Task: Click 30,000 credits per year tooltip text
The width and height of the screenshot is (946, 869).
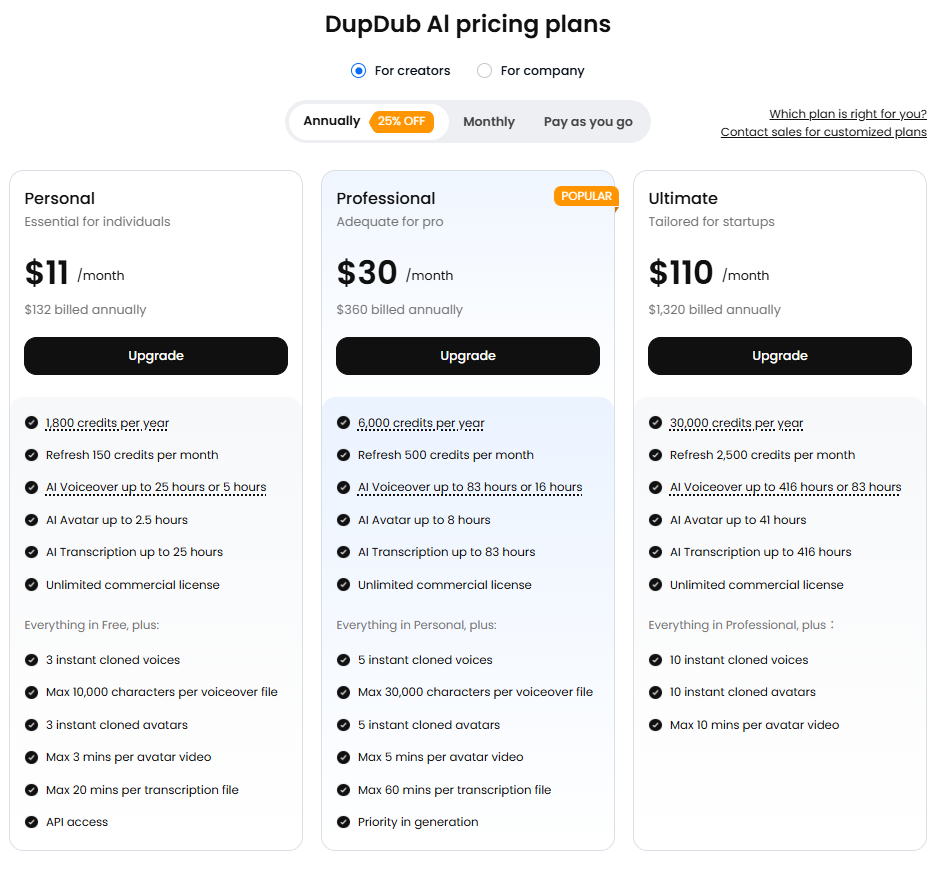Action: click(x=736, y=423)
